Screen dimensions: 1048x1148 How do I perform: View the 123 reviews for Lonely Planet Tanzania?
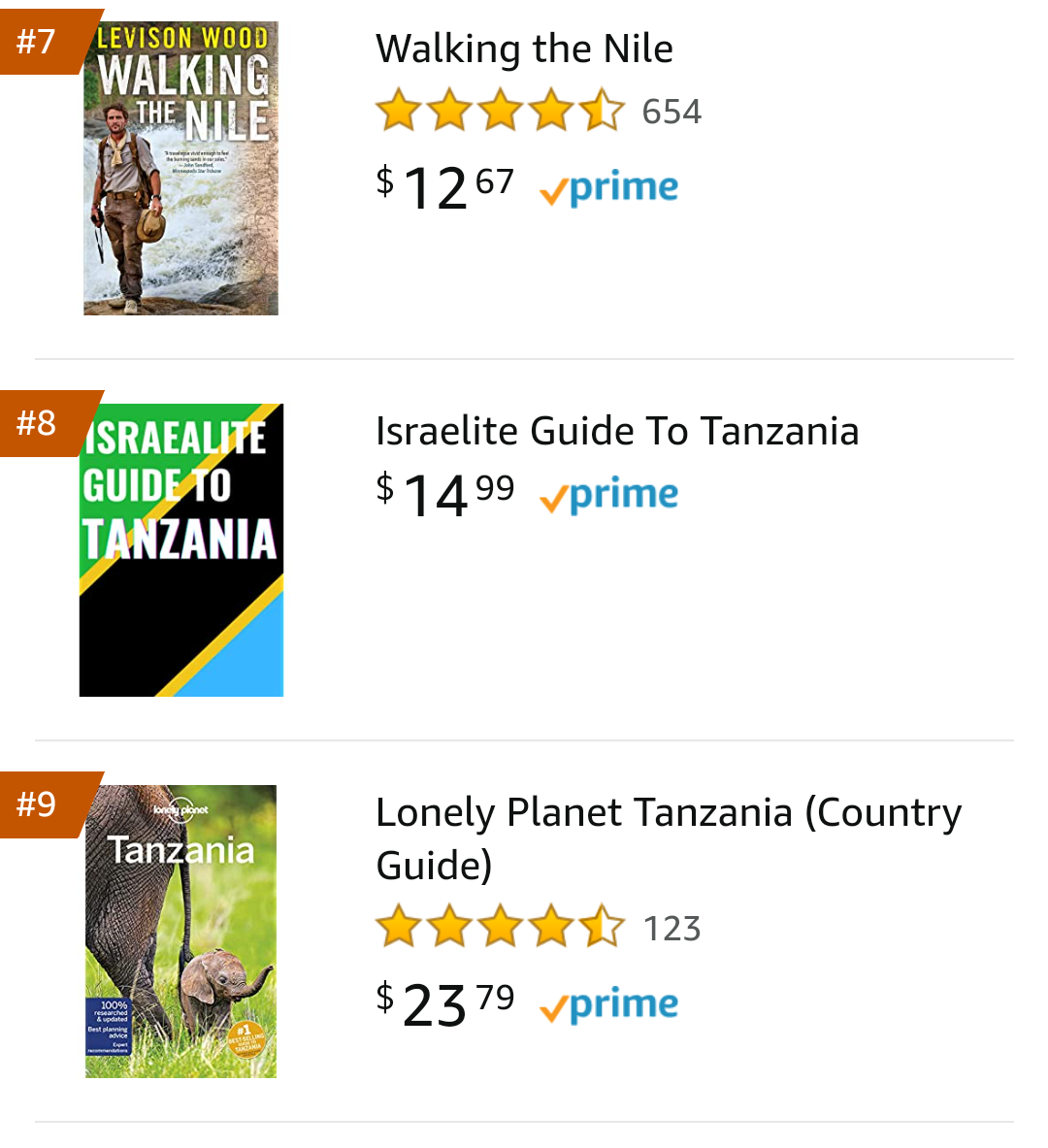(671, 929)
